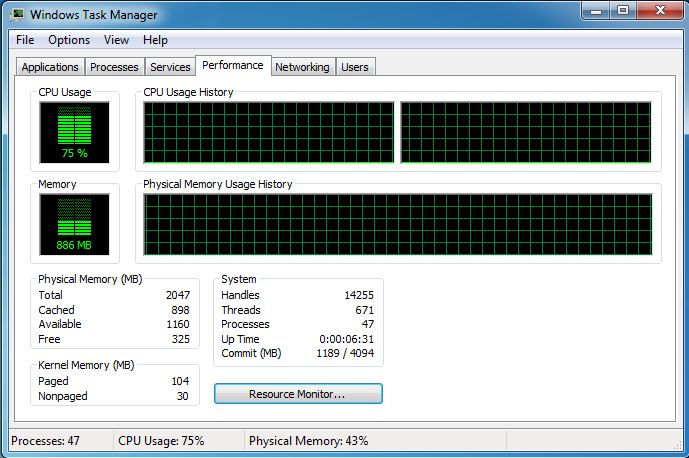Open the File menu

click(25, 40)
